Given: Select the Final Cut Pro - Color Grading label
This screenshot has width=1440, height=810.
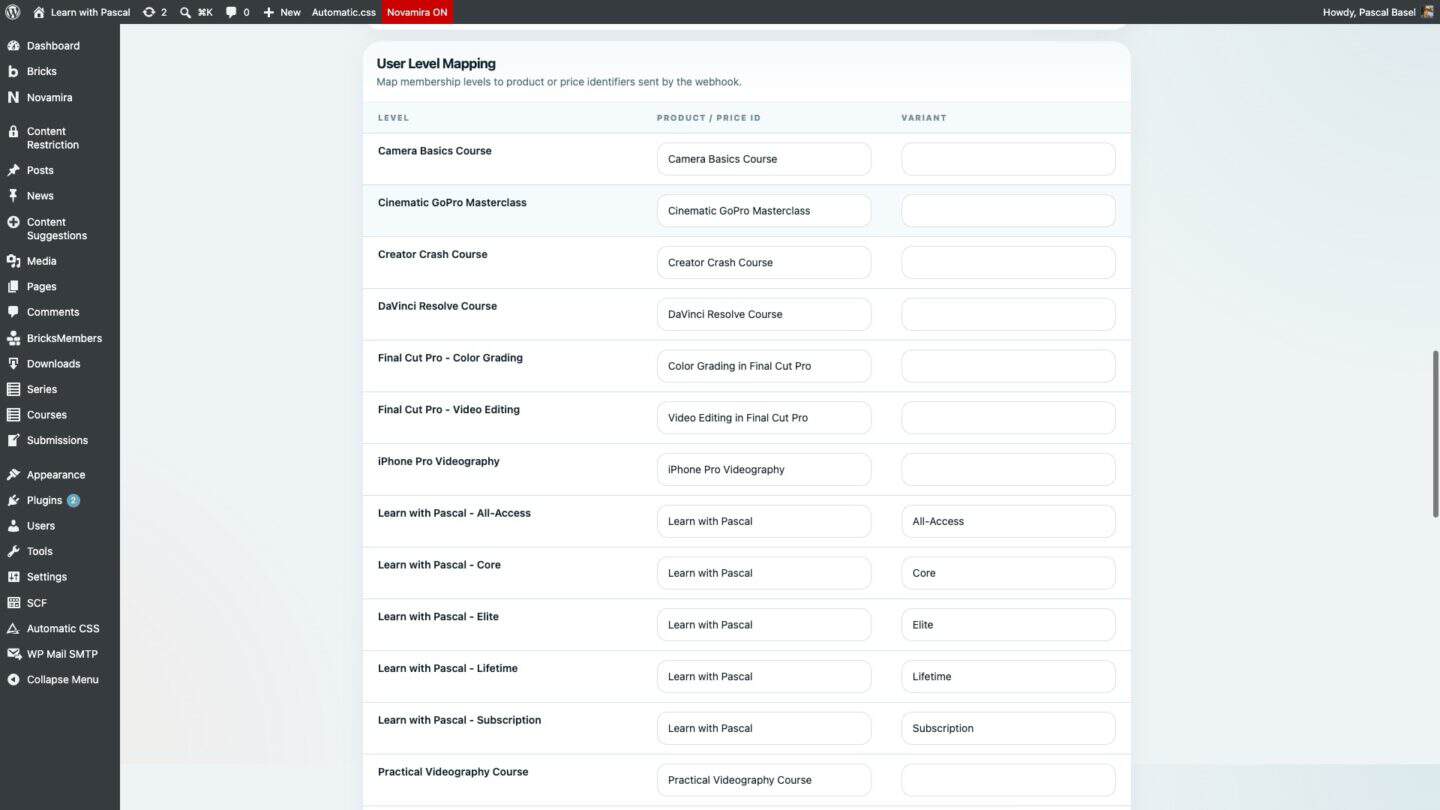Looking at the screenshot, I should click(x=450, y=358).
